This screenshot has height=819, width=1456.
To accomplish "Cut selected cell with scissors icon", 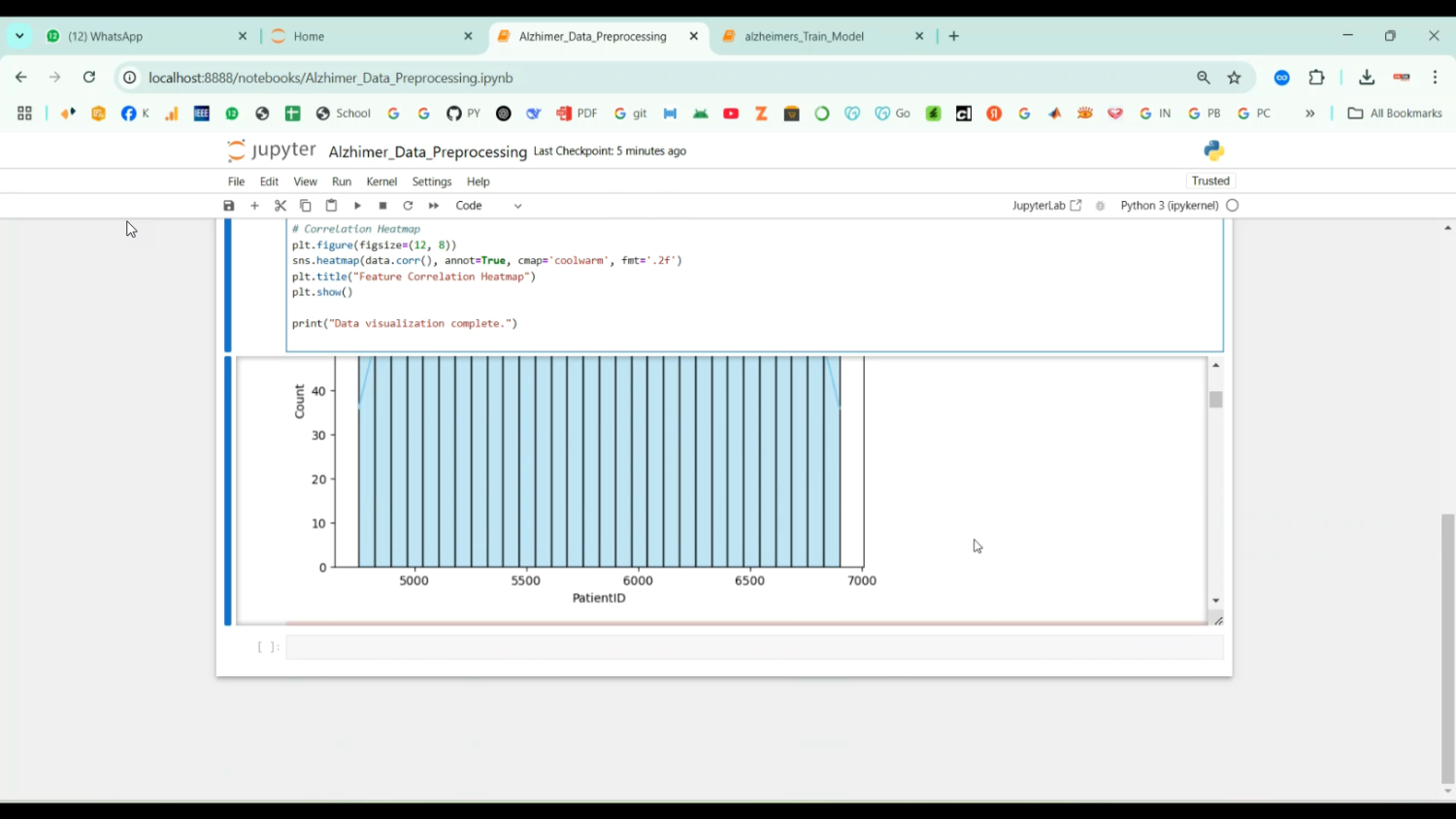I will pos(281,206).
